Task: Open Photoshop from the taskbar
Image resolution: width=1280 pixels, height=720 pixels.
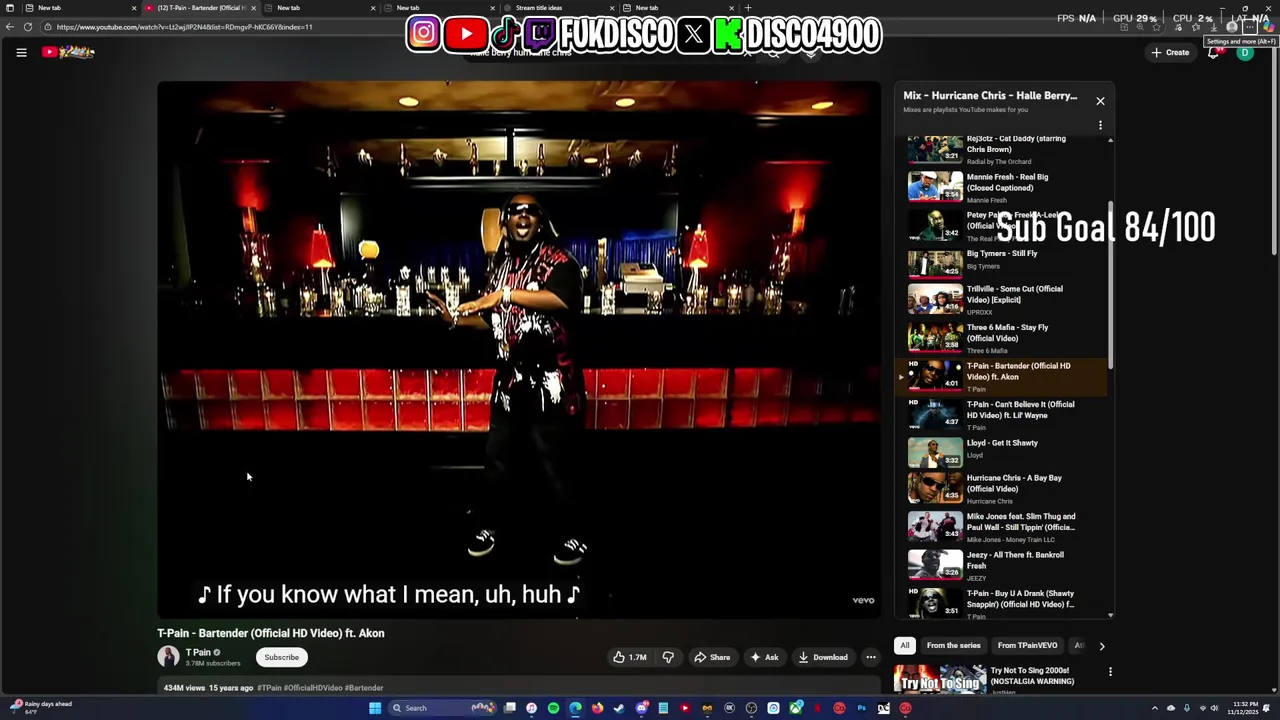Action: point(861,708)
